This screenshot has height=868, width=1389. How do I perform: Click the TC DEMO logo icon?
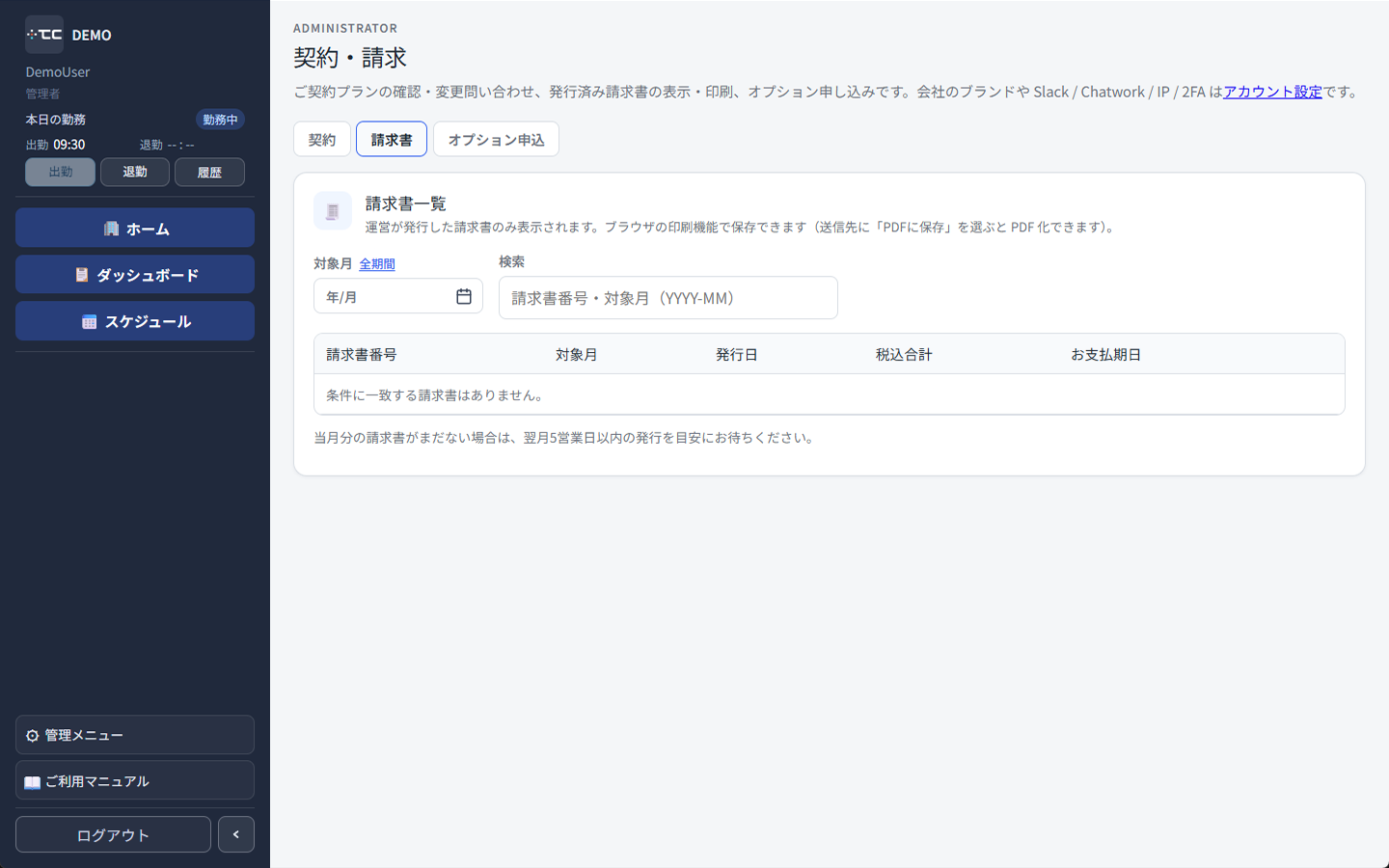[44, 35]
